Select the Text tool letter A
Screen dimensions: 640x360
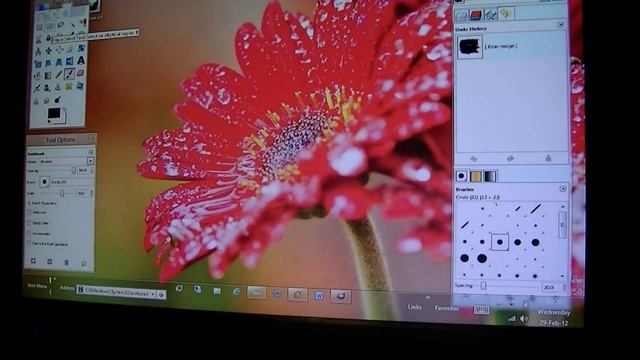(x=81, y=61)
